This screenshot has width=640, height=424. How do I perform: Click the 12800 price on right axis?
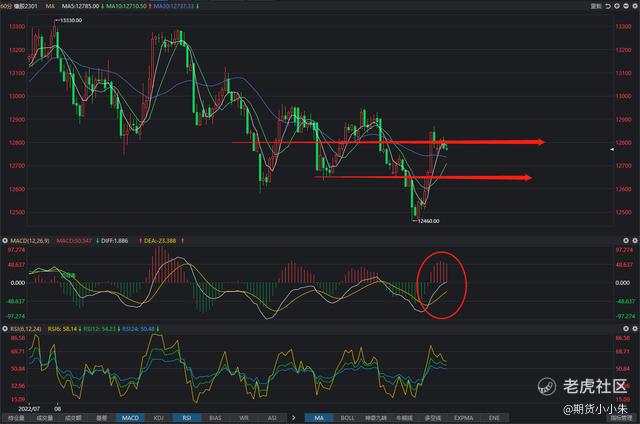pyautogui.click(x=623, y=143)
